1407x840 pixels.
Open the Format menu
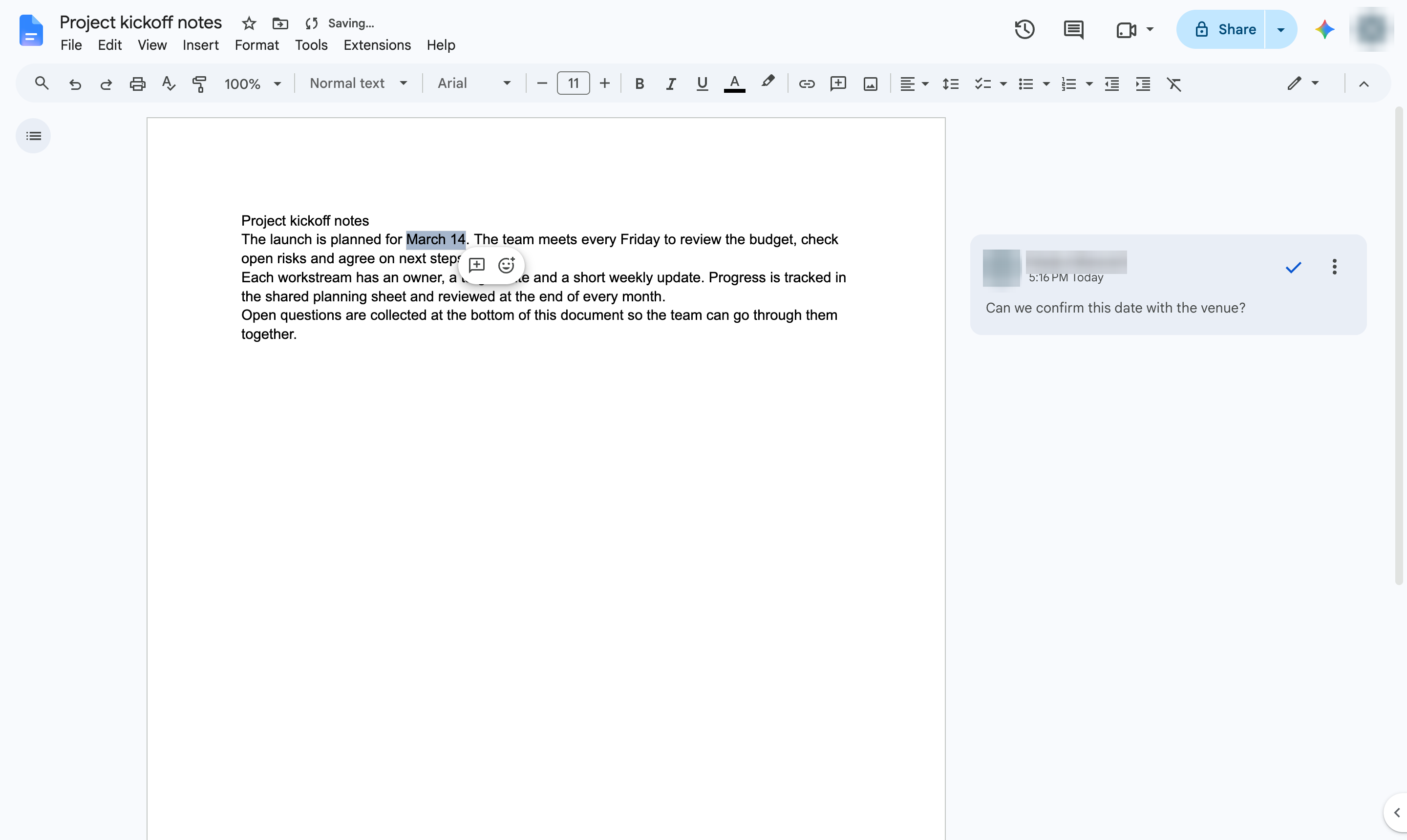(256, 45)
